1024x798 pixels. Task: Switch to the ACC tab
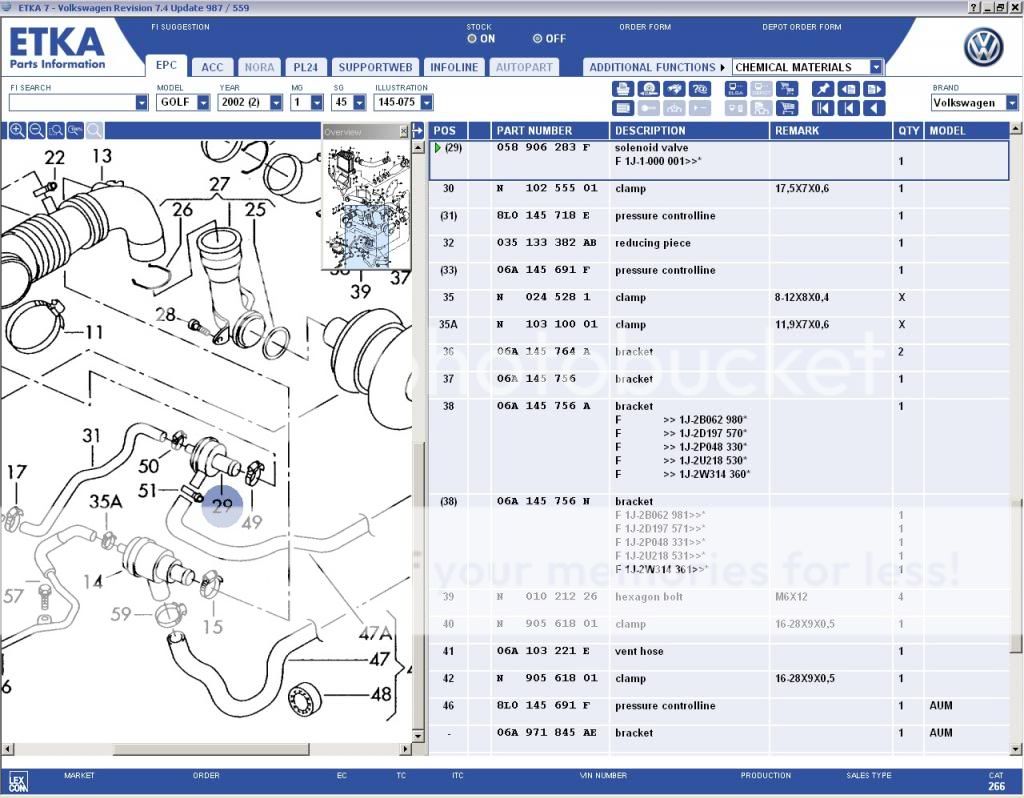click(x=212, y=67)
